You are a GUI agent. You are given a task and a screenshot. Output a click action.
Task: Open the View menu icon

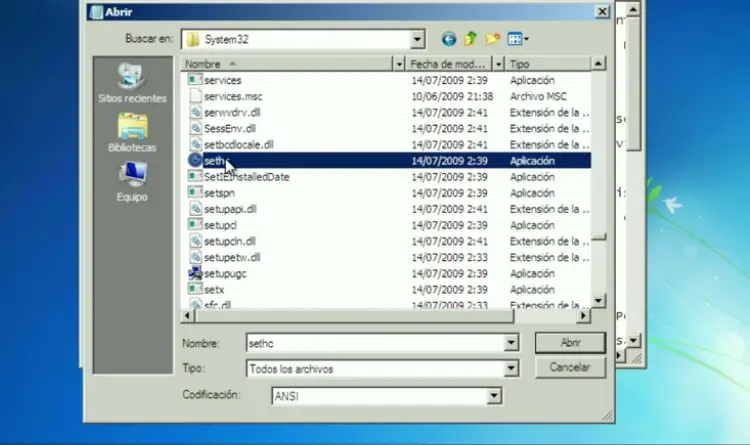[x=518, y=39]
